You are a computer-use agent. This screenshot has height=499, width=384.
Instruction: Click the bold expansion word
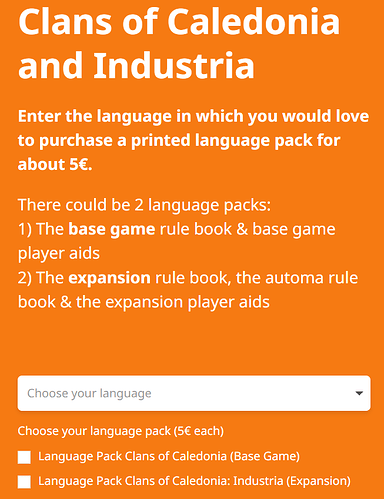click(x=109, y=278)
